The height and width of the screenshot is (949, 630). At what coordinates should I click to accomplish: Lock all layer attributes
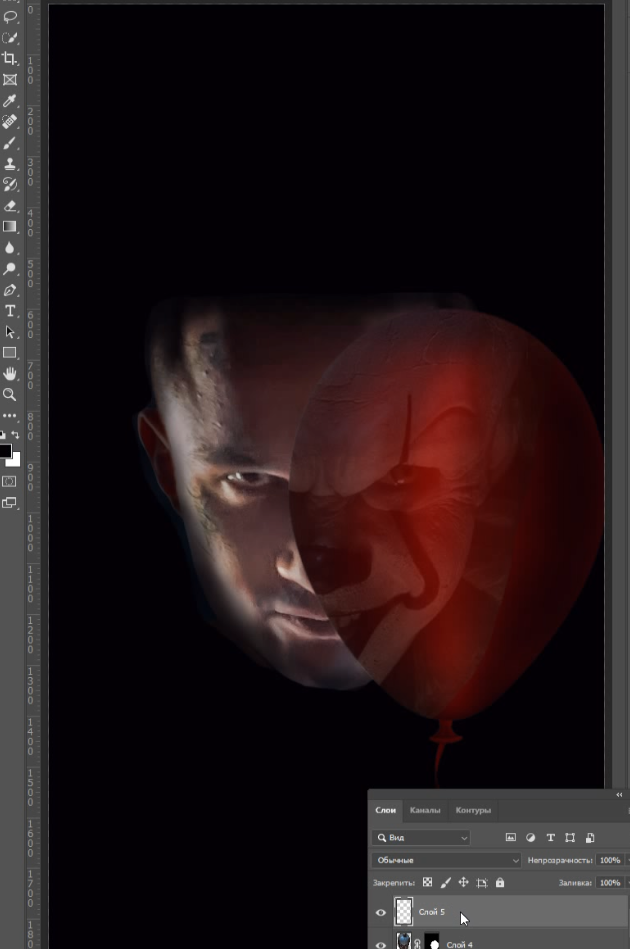tap(500, 882)
